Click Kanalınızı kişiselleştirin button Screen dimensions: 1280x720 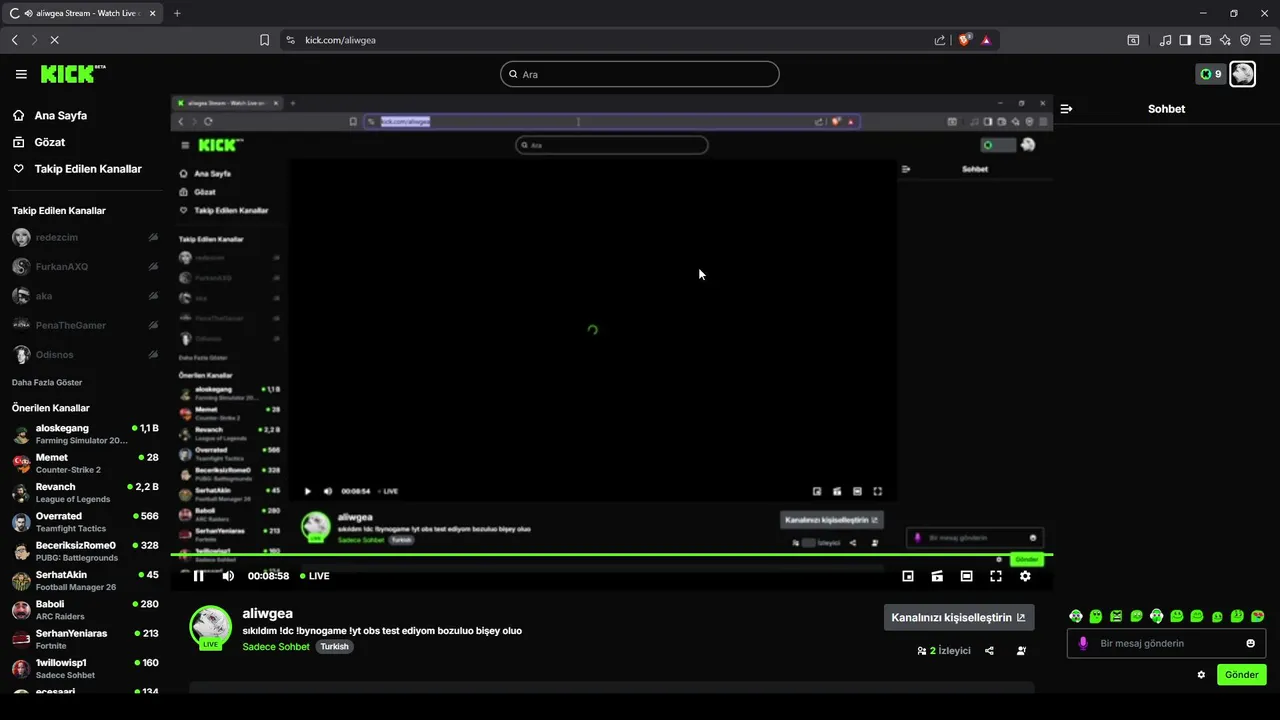(959, 617)
